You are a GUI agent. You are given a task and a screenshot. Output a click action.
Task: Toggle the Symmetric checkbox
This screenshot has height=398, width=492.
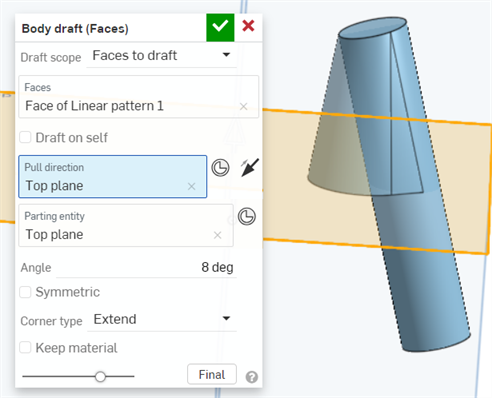point(25,292)
